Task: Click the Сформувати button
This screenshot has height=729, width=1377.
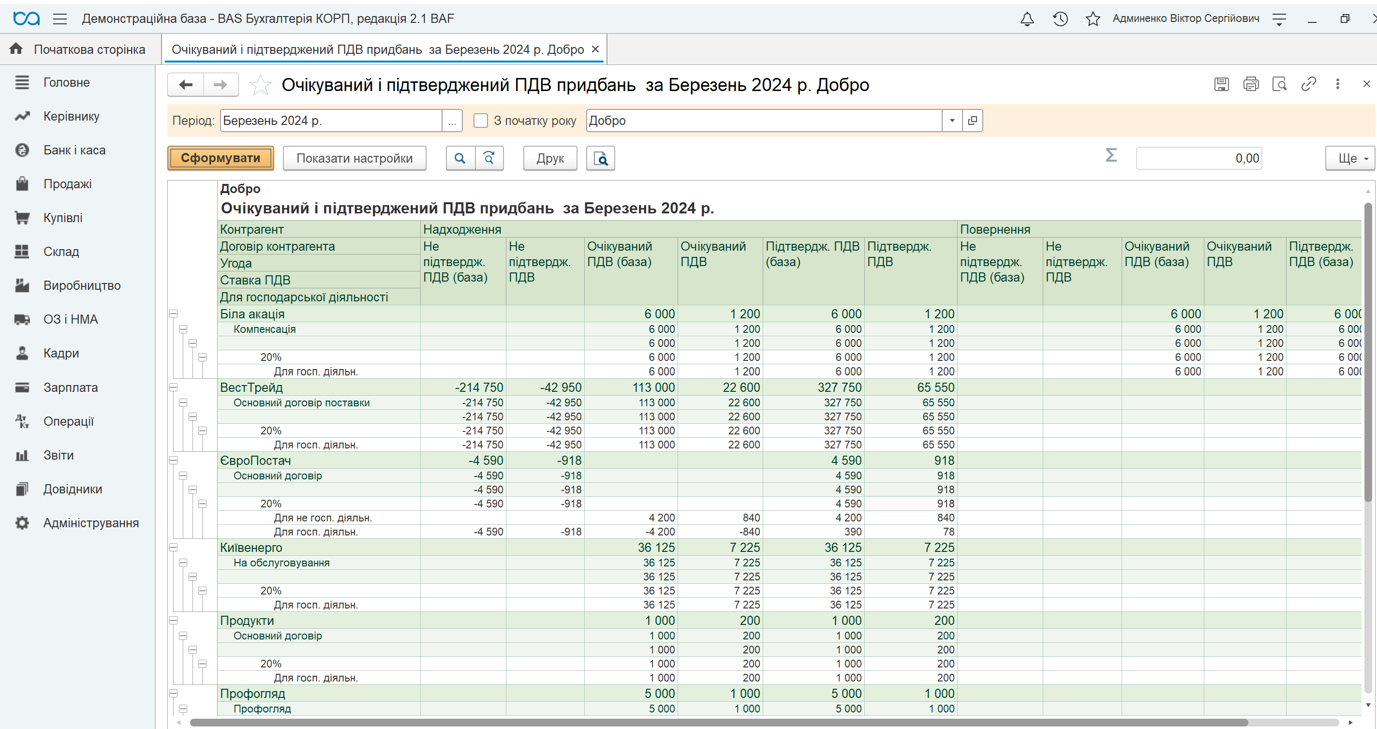Action: click(x=221, y=158)
